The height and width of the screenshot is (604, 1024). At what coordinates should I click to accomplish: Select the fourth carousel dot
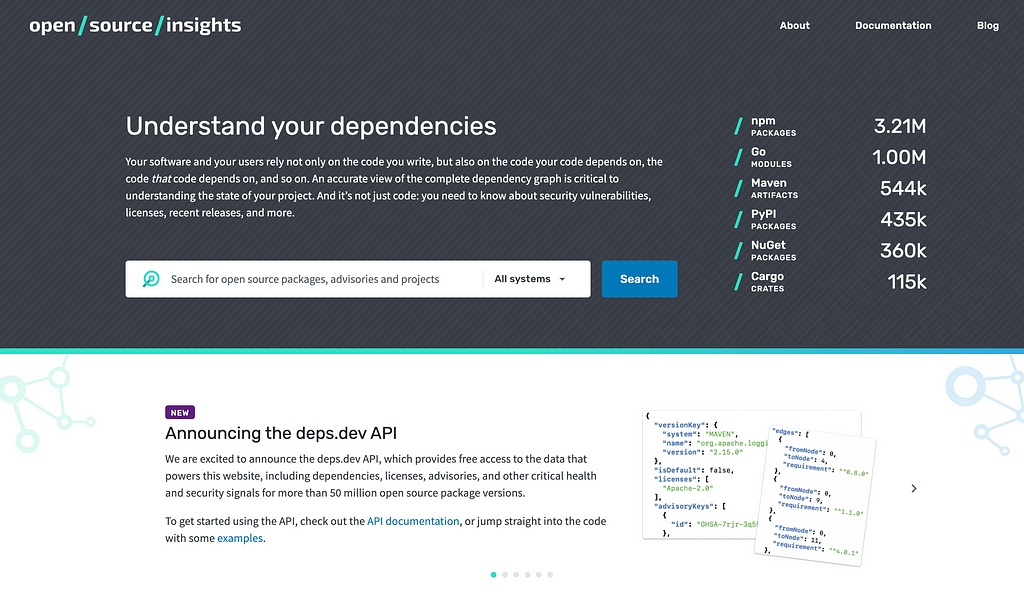click(528, 575)
